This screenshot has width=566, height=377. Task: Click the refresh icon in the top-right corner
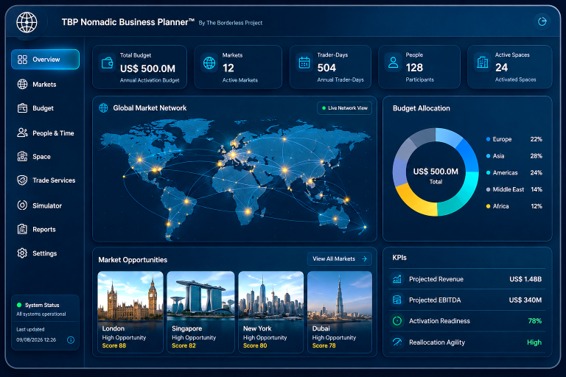[542, 22]
